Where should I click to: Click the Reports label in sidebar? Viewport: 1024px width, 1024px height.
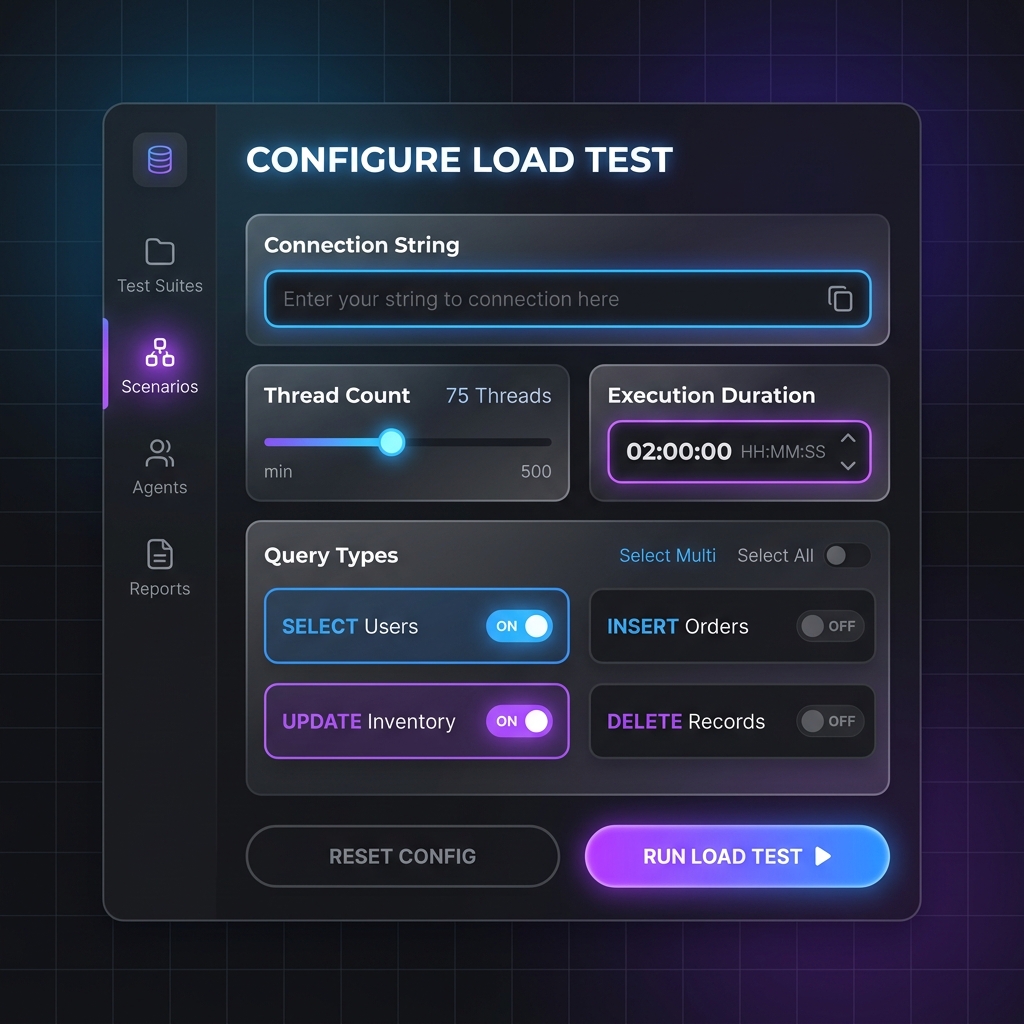coord(160,588)
